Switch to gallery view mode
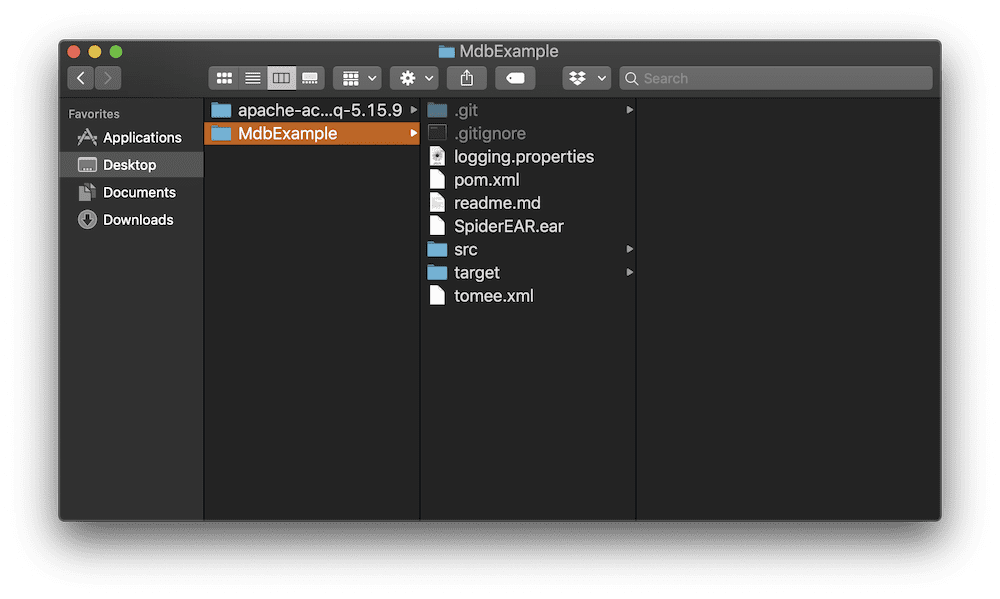The image size is (1000, 599). [x=310, y=78]
